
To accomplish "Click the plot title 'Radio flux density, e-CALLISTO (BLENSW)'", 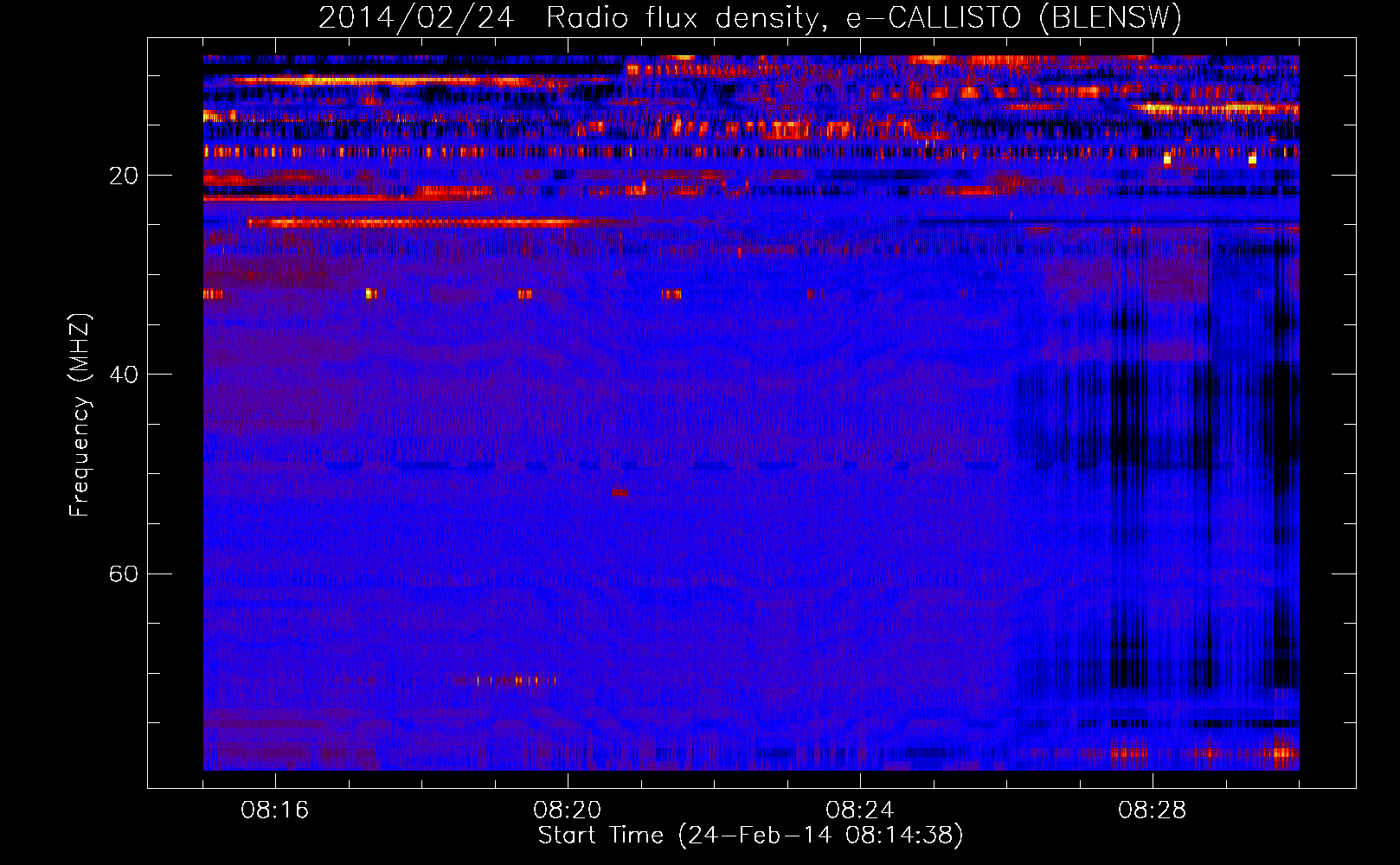I will (864, 17).
